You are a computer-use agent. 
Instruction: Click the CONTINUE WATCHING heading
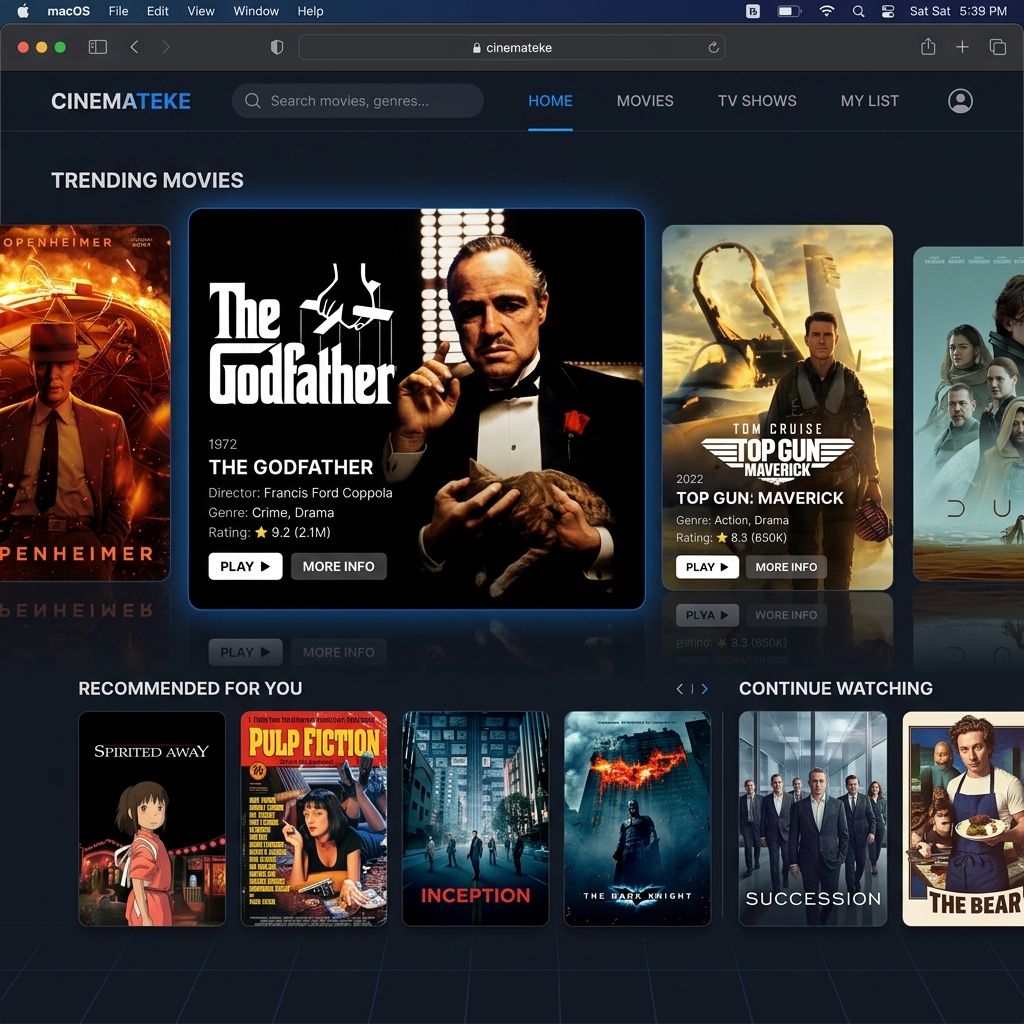(x=836, y=688)
